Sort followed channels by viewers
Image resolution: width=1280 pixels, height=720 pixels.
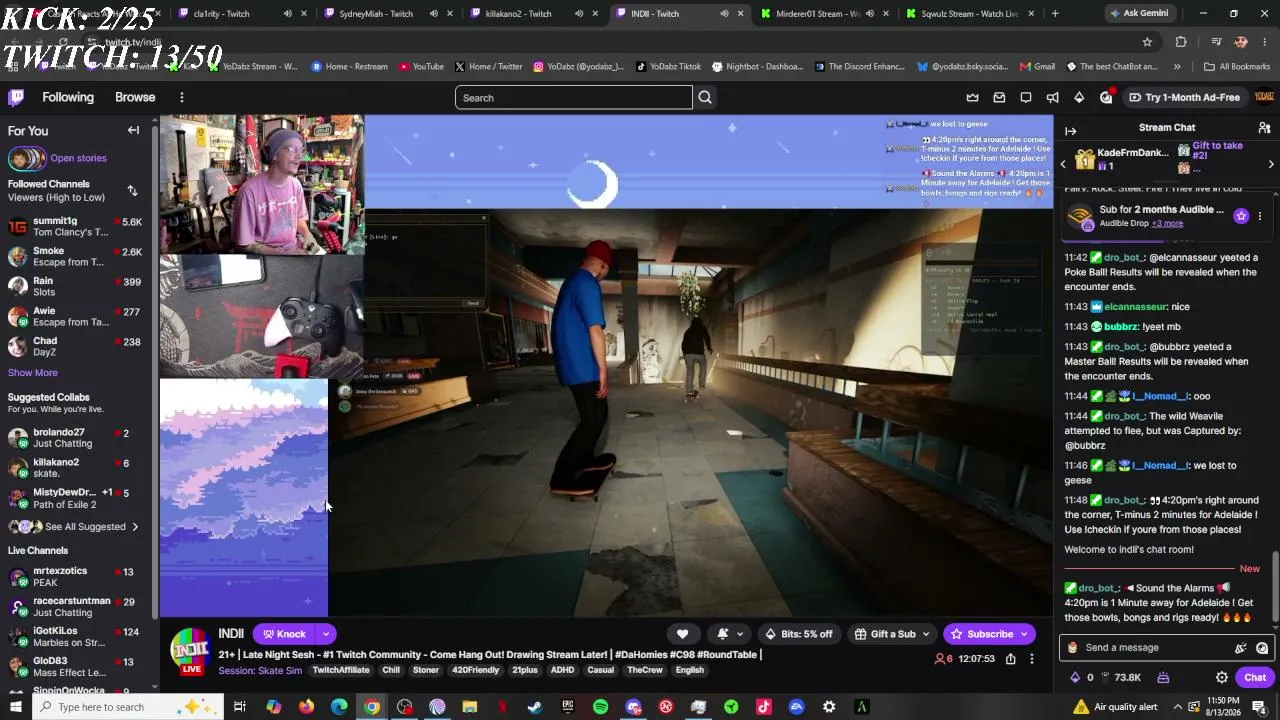[x=132, y=190]
